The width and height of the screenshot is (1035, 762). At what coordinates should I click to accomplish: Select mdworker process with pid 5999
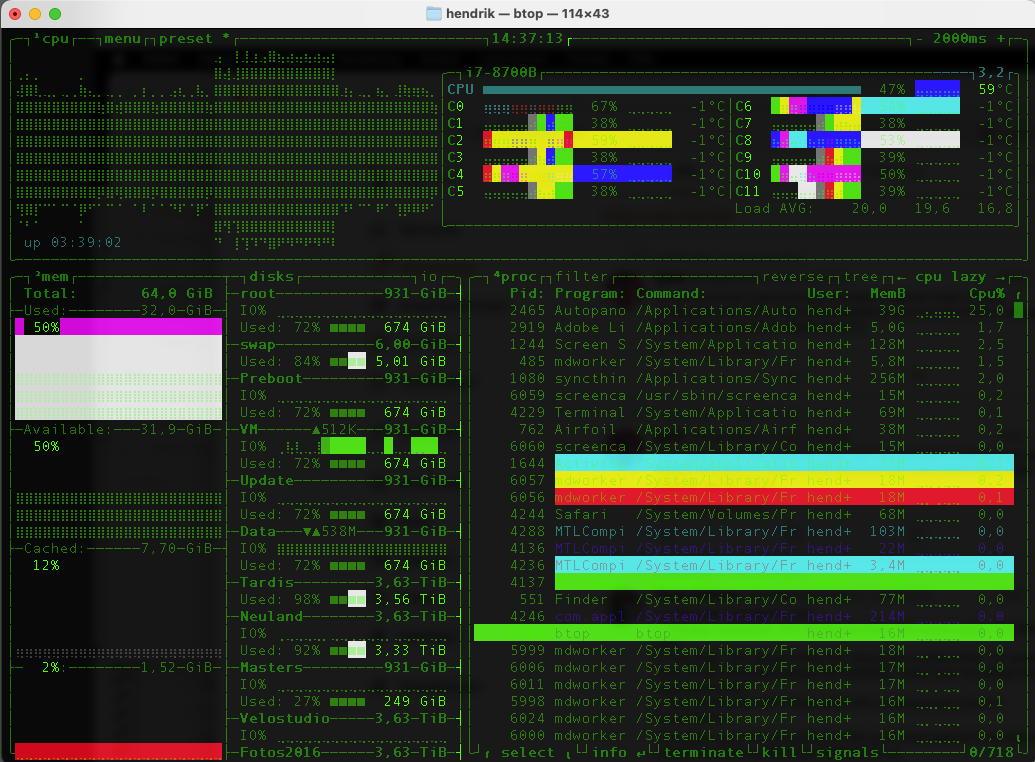click(x=744, y=650)
